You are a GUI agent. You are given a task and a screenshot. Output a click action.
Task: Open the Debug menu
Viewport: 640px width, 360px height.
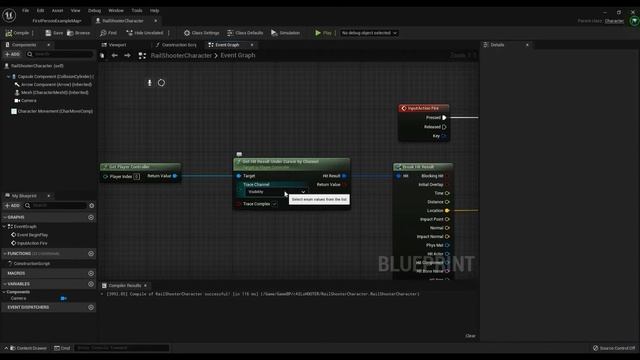(x=94, y=11)
